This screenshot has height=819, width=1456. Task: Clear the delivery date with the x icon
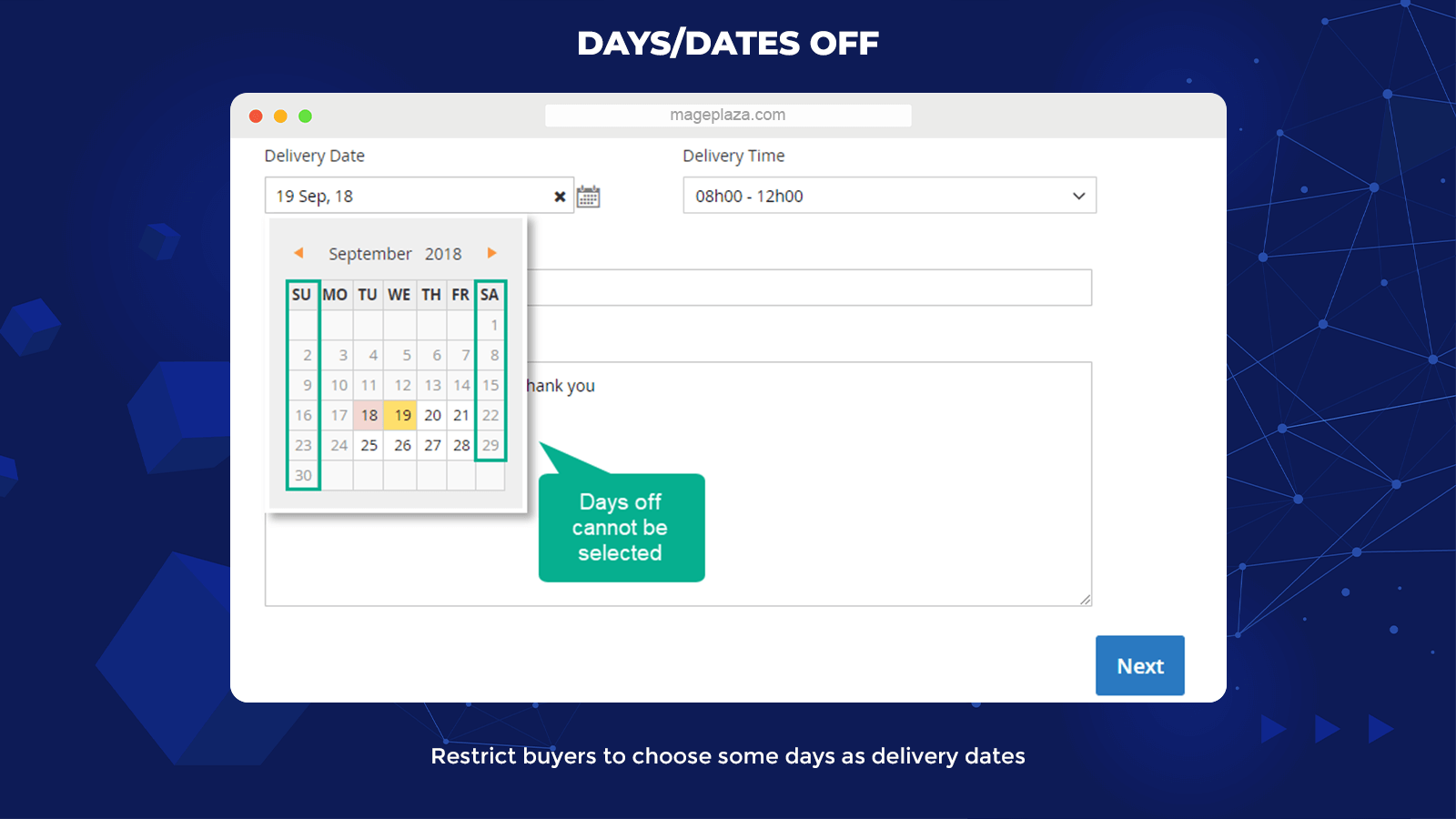click(x=560, y=196)
